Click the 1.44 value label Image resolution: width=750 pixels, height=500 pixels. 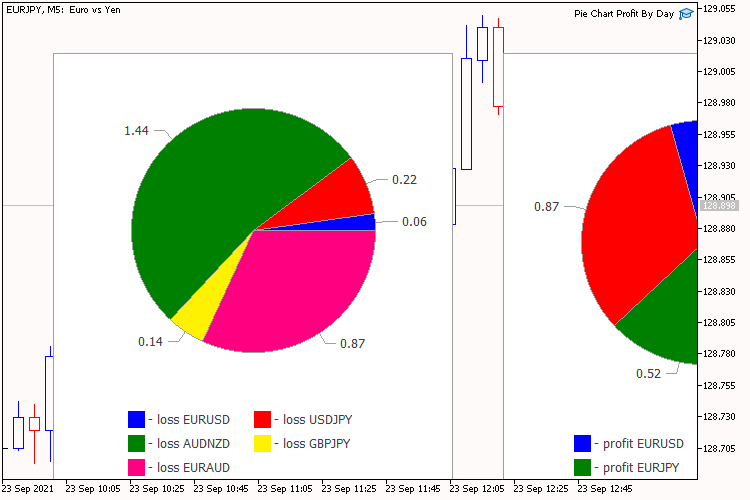136,131
